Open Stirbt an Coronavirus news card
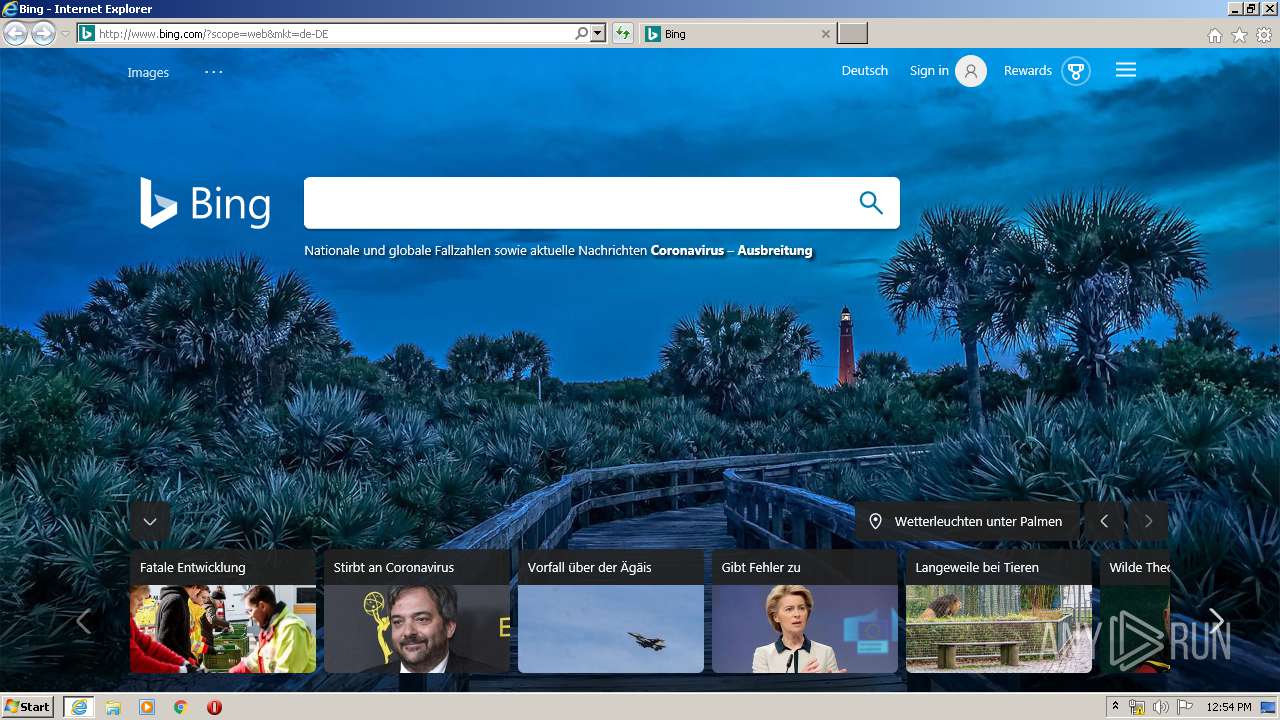Viewport: 1280px width, 720px height. pyautogui.click(x=417, y=611)
